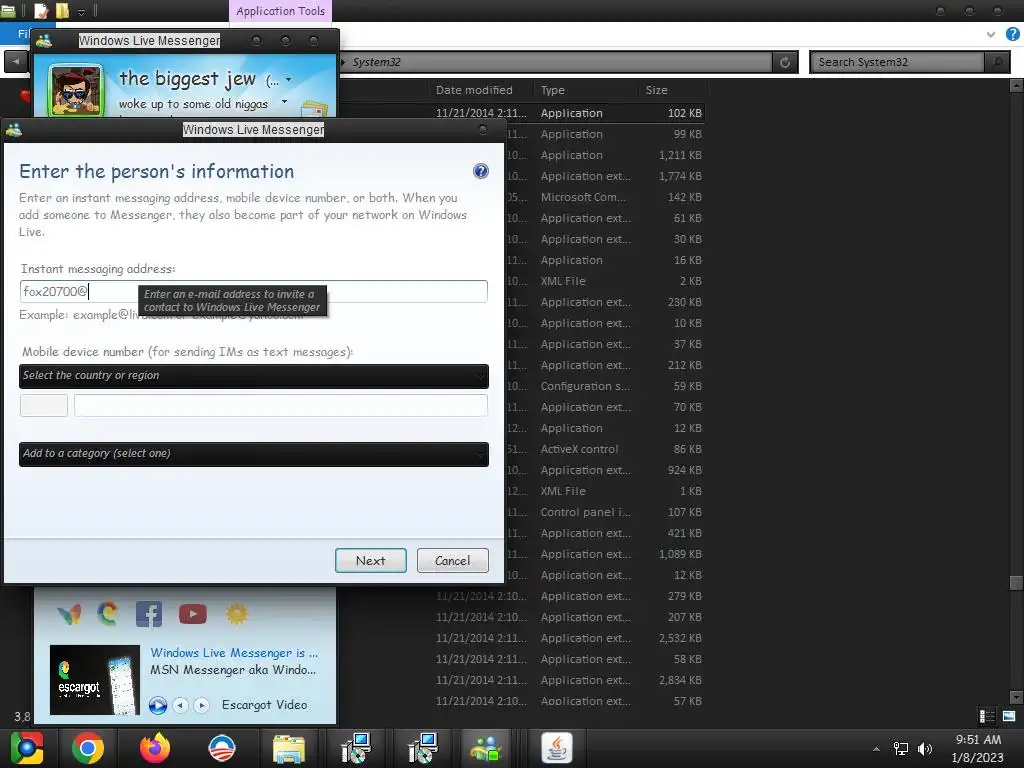The image size is (1024, 768).
Task: Click the Explorer vertical scrollbar thumb
Action: 1016,583
